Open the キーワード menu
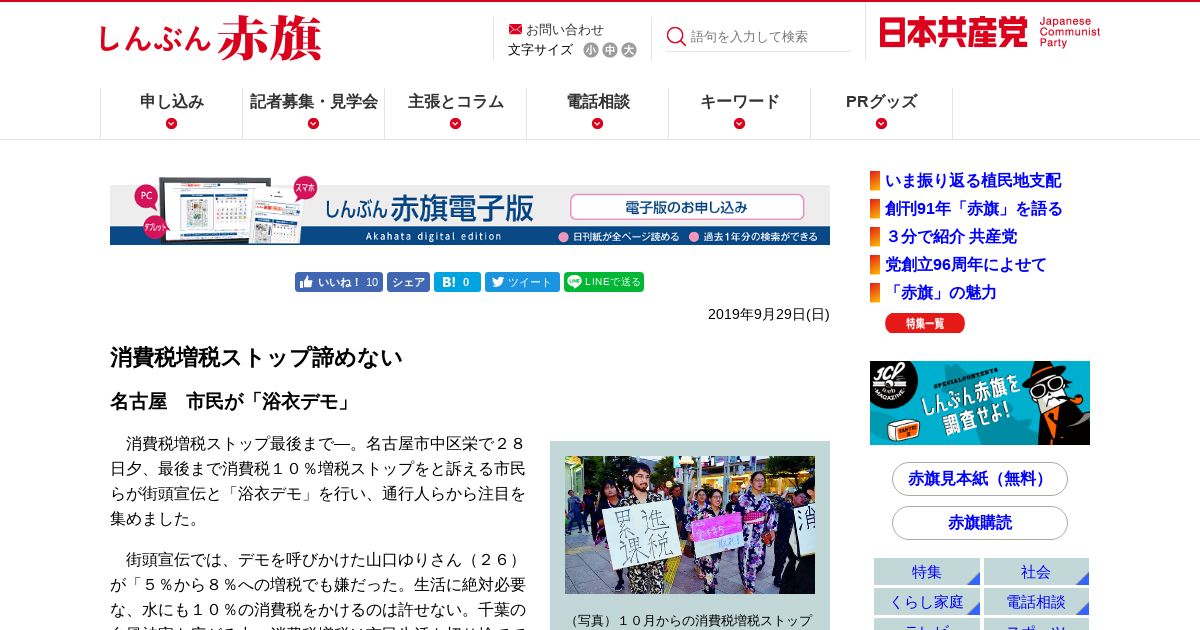The image size is (1200, 630). tap(740, 101)
